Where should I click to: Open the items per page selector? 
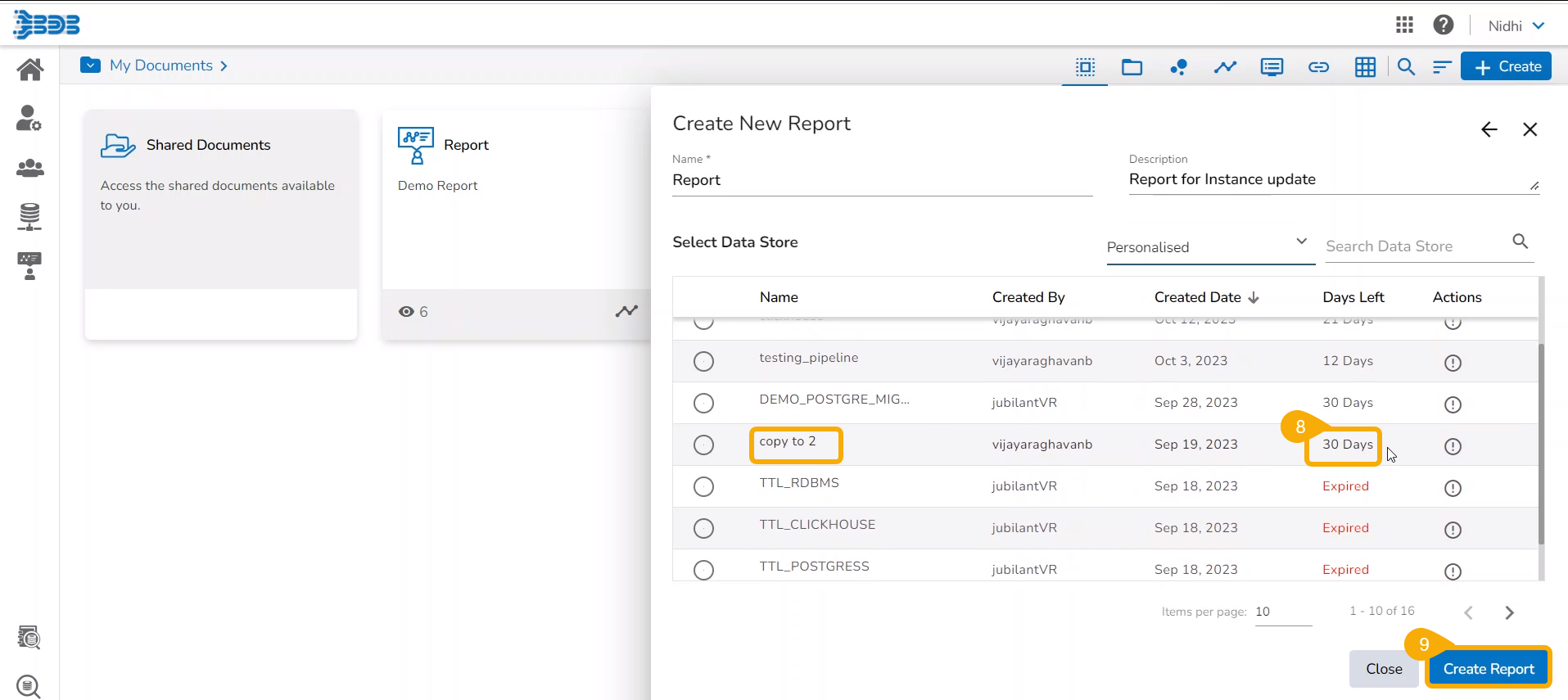tap(1282, 612)
